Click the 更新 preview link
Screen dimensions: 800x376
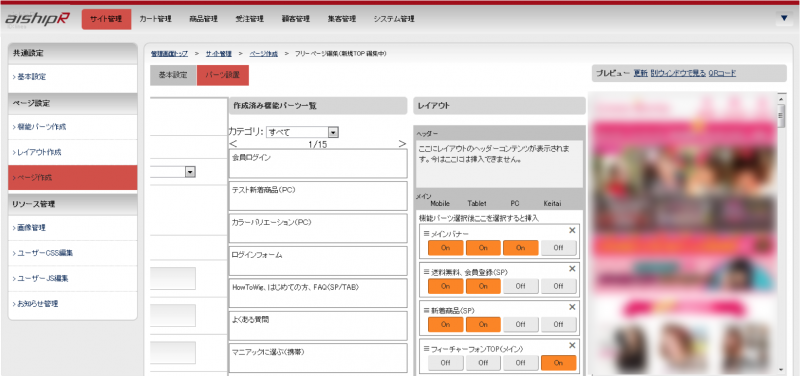(640, 73)
